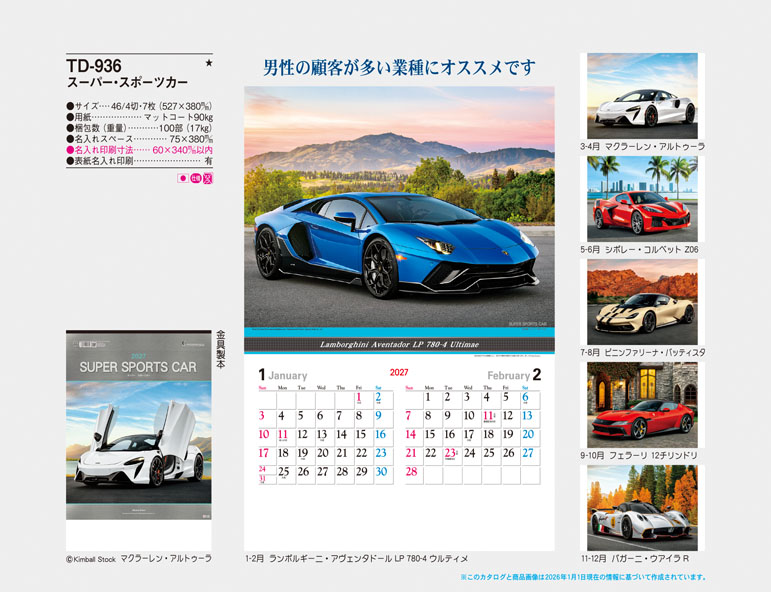
Task: Open the Ferrari 12 Cilindri thumbnail
Action: [x=642, y=405]
